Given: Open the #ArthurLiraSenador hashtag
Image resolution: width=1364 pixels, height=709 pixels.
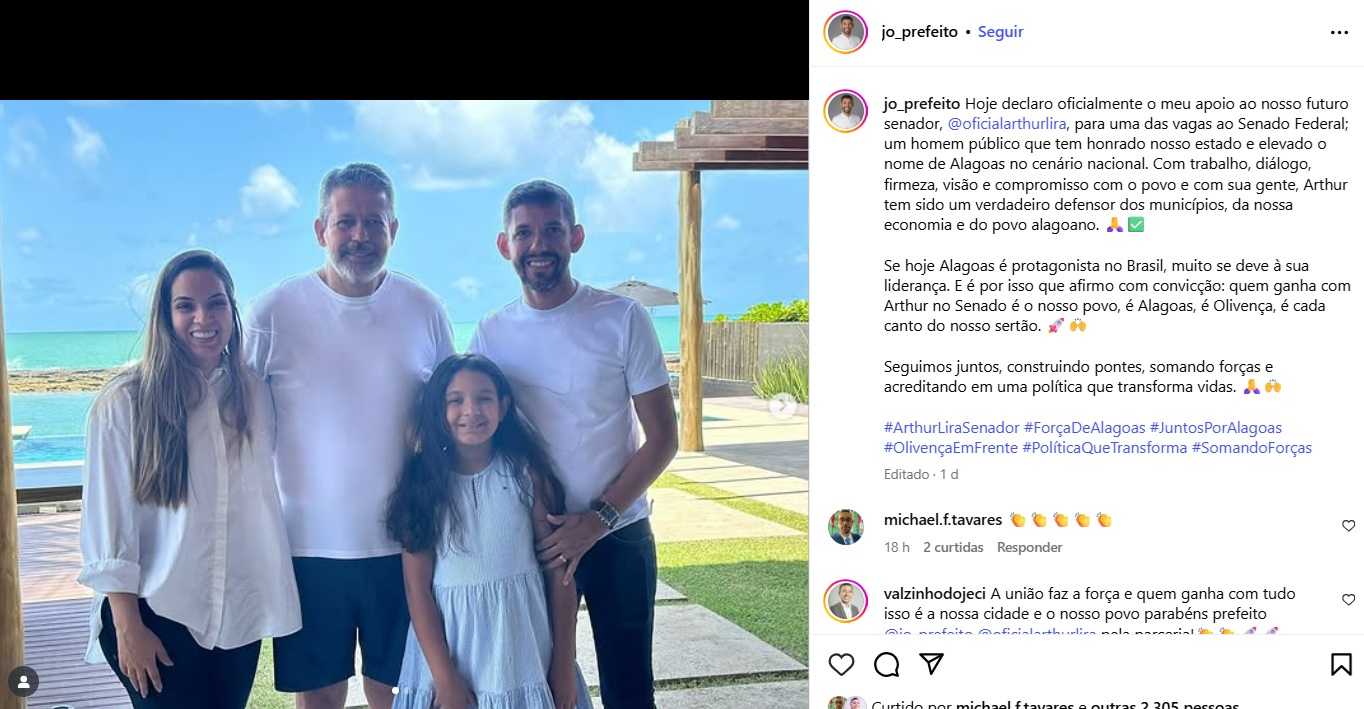Looking at the screenshot, I should coord(952,428).
